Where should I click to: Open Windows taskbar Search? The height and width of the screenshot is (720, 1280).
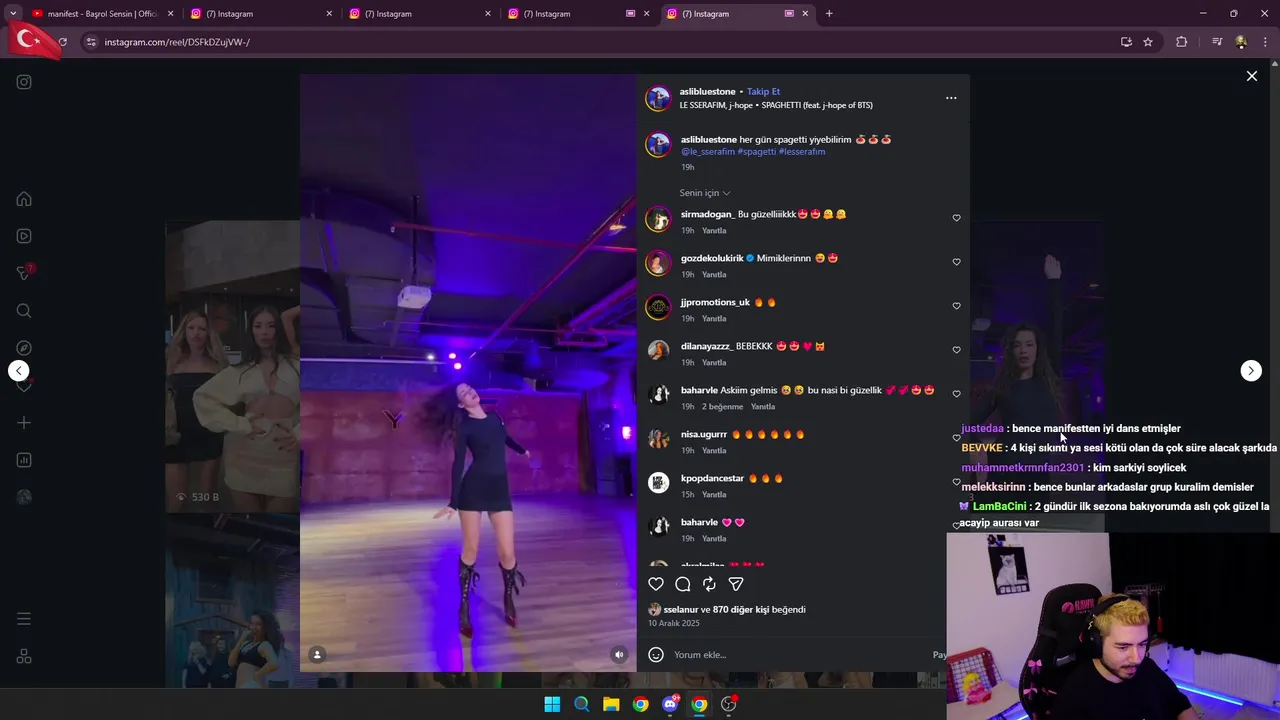(x=581, y=704)
